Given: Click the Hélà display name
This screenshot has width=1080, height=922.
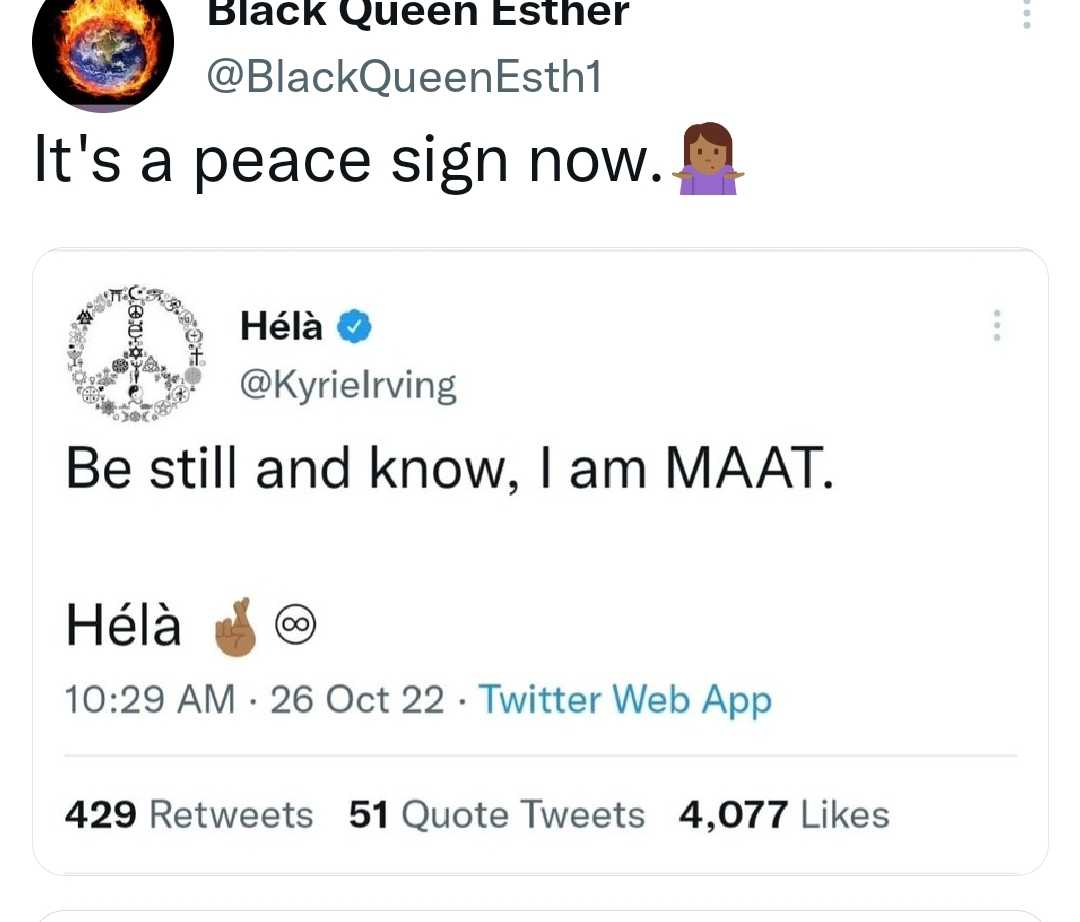Looking at the screenshot, I should coord(281,326).
